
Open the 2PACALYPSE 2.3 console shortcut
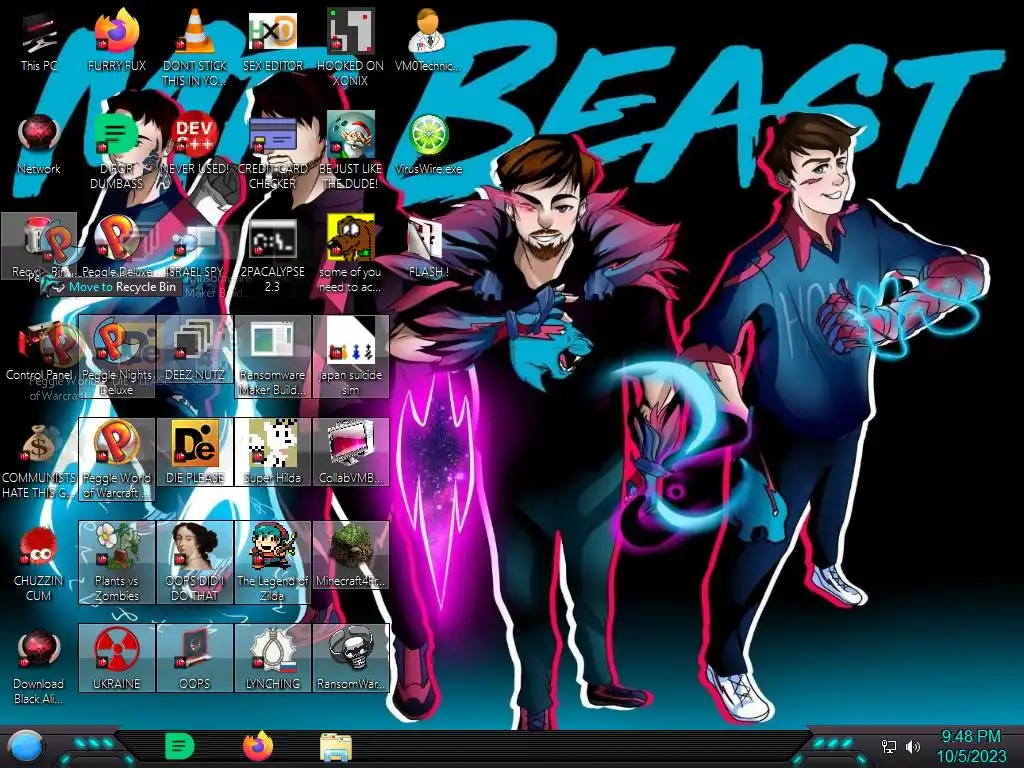point(272,255)
